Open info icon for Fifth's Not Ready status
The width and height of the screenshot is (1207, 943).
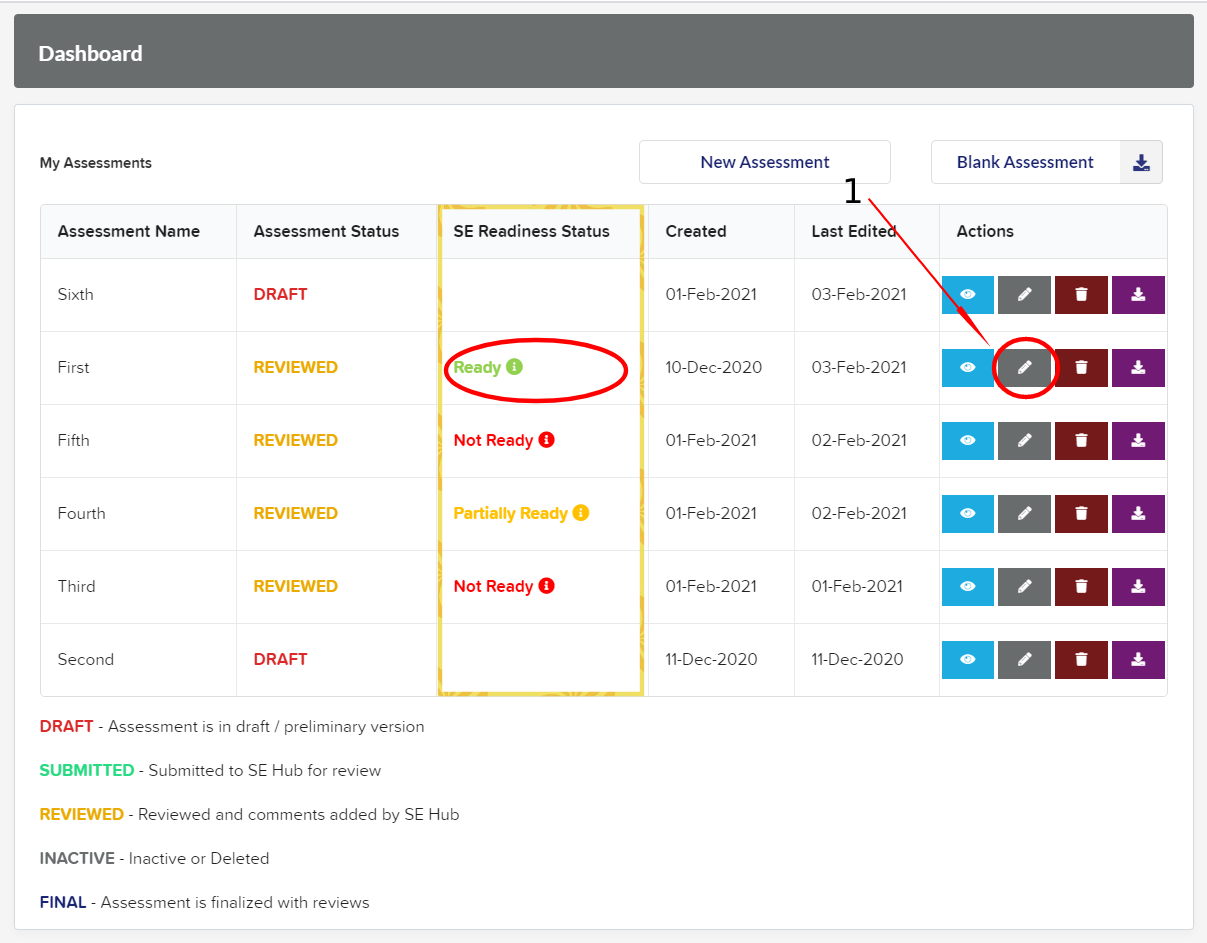click(546, 440)
